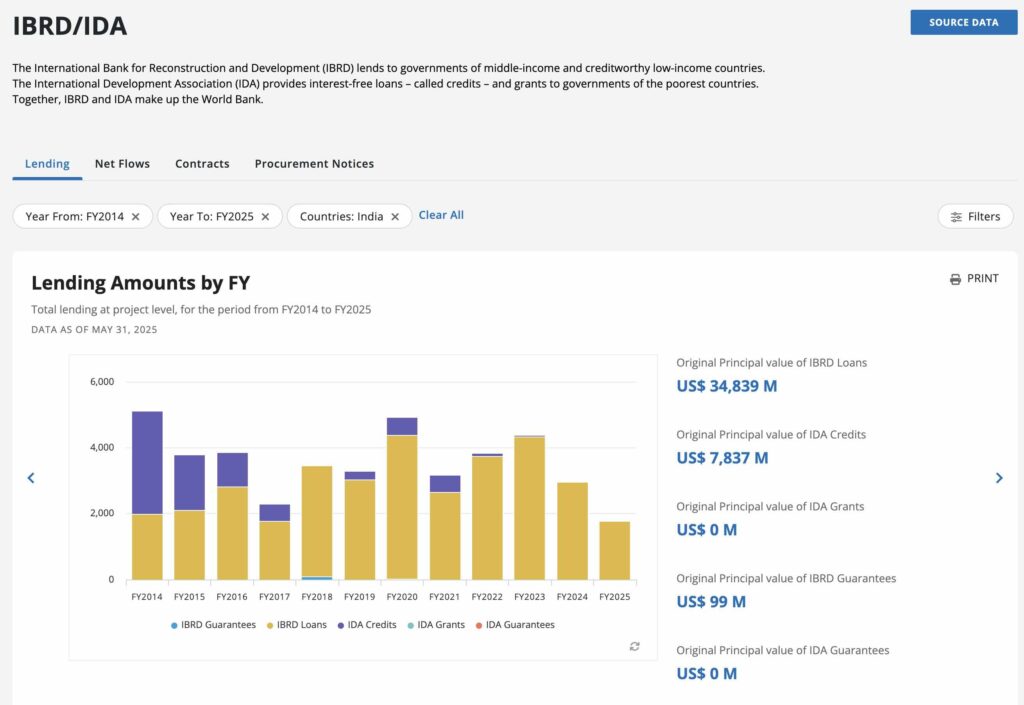
Task: Toggle IBRD Guarantees series in the legend
Action: click(x=214, y=625)
